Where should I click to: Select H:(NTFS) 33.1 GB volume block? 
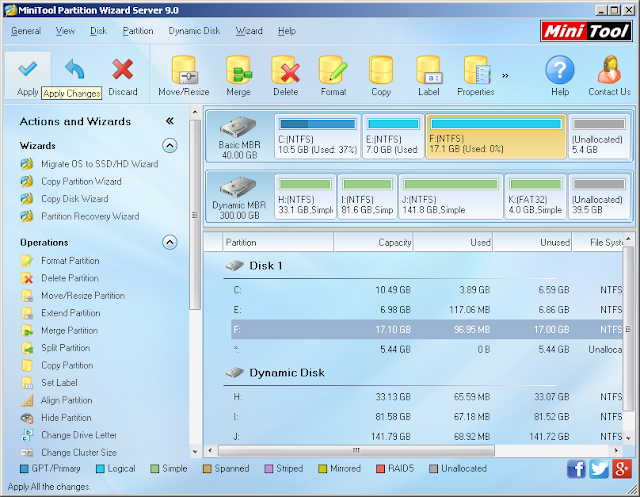305,197
